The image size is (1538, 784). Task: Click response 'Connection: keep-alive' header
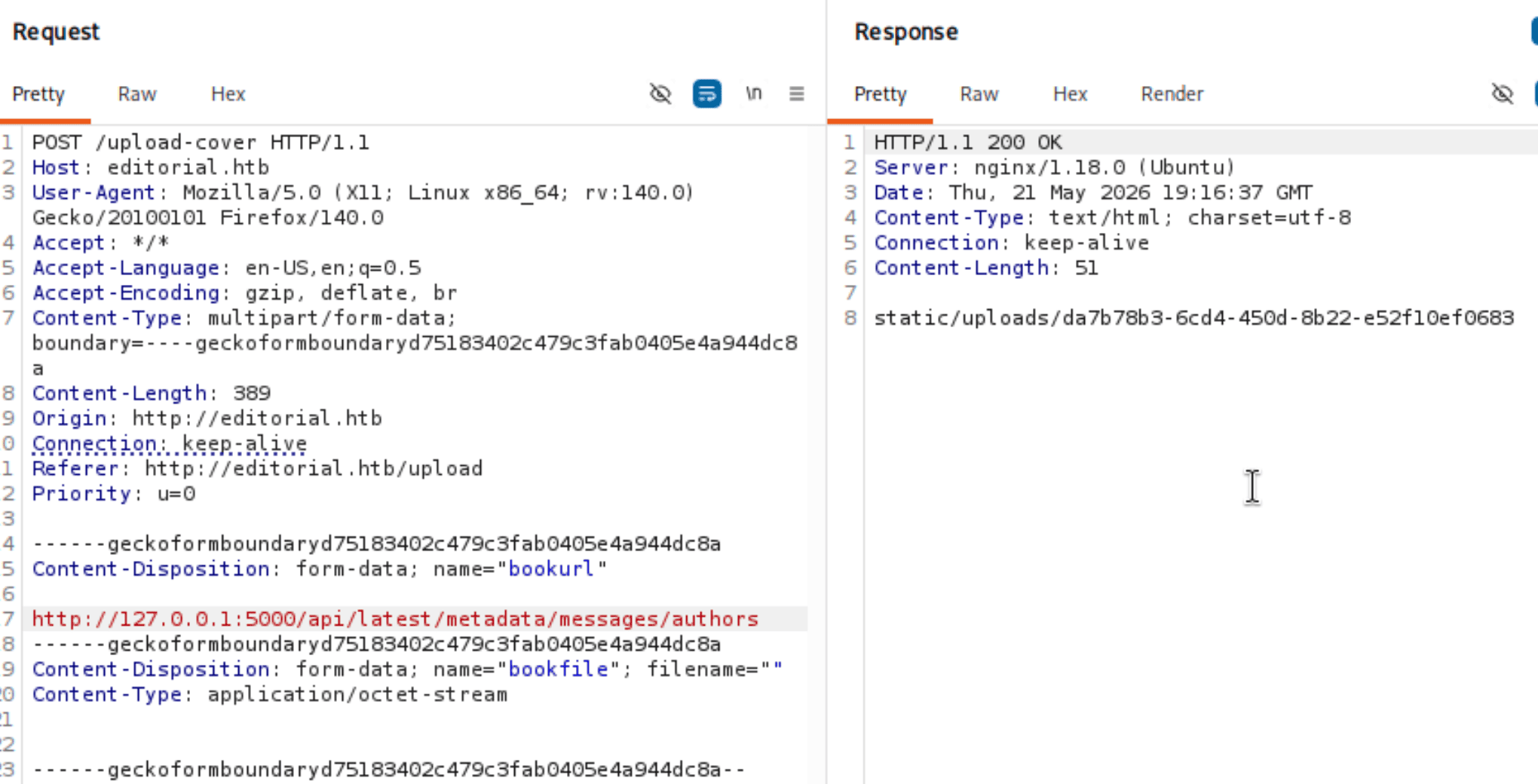pos(1011,243)
